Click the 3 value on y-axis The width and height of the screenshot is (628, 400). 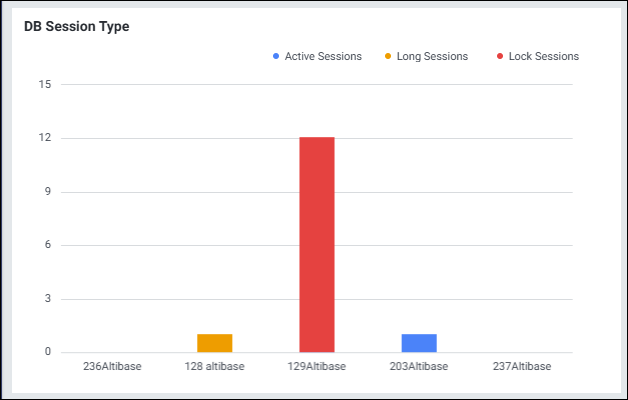[x=47, y=299]
